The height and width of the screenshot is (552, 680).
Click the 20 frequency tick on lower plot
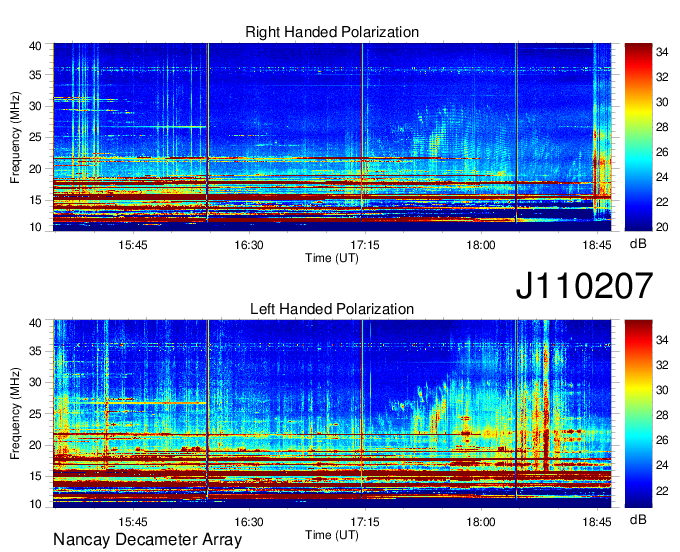coord(35,445)
